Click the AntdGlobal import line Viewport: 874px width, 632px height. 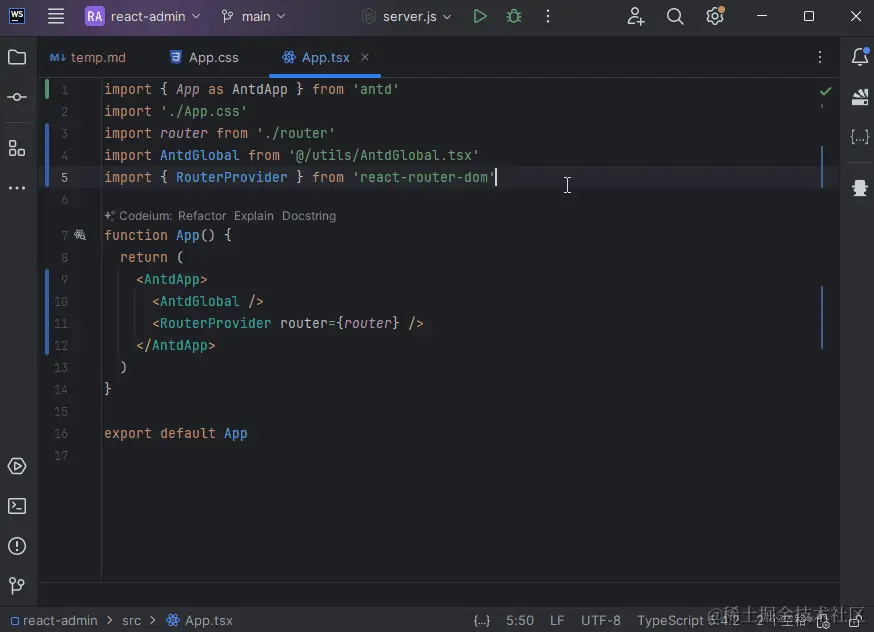click(x=292, y=155)
